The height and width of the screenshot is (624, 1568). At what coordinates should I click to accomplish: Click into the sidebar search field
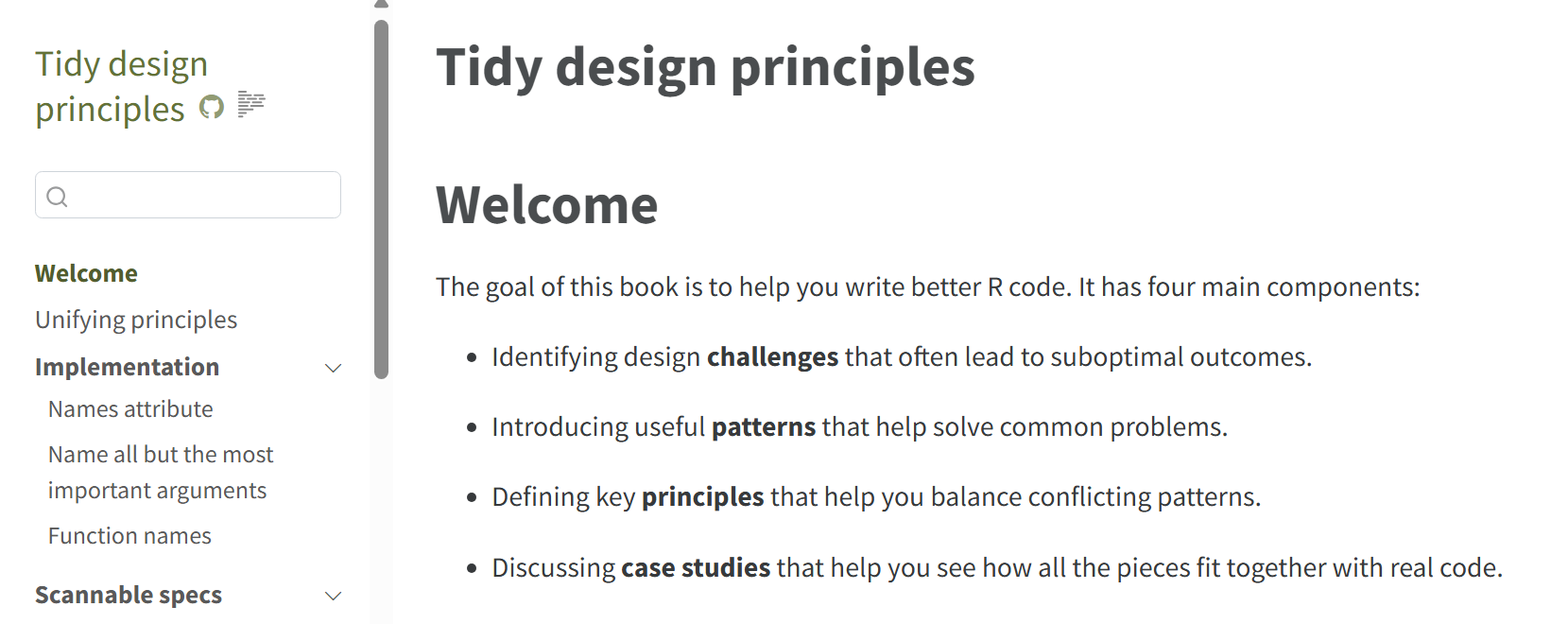point(188,195)
